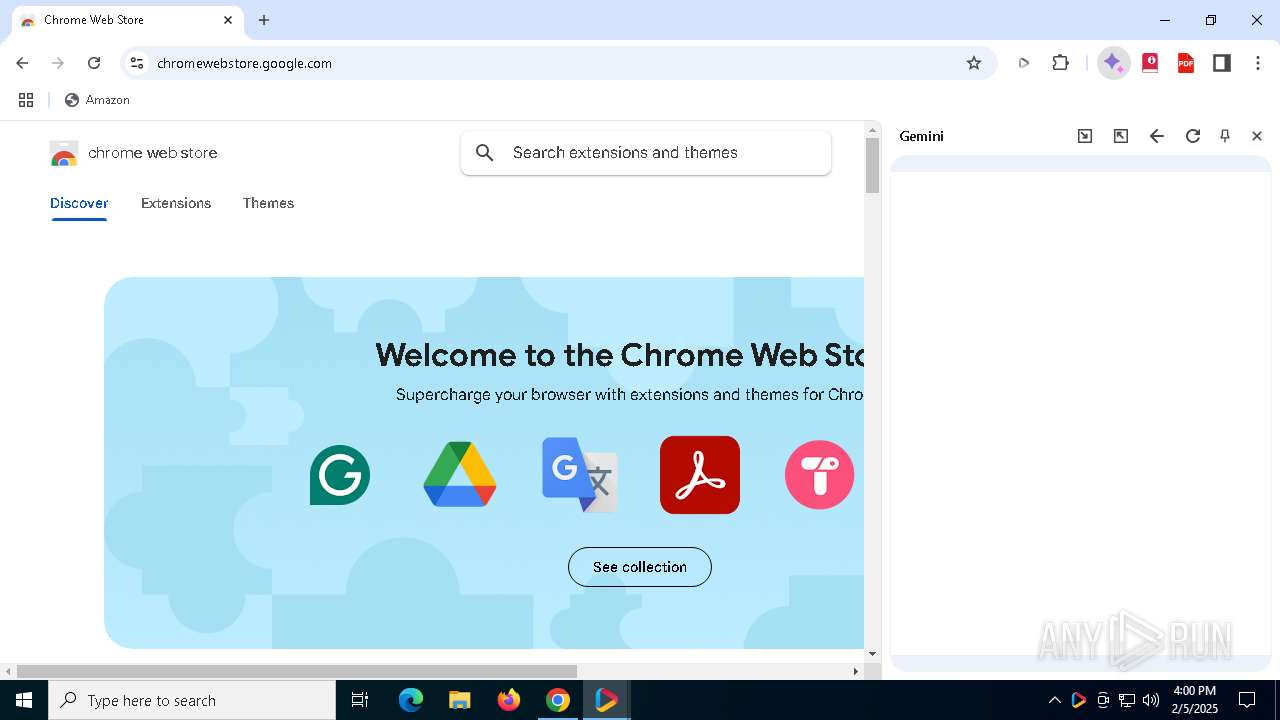Reload the Chrome Web Store page
1280x720 pixels.
point(94,63)
